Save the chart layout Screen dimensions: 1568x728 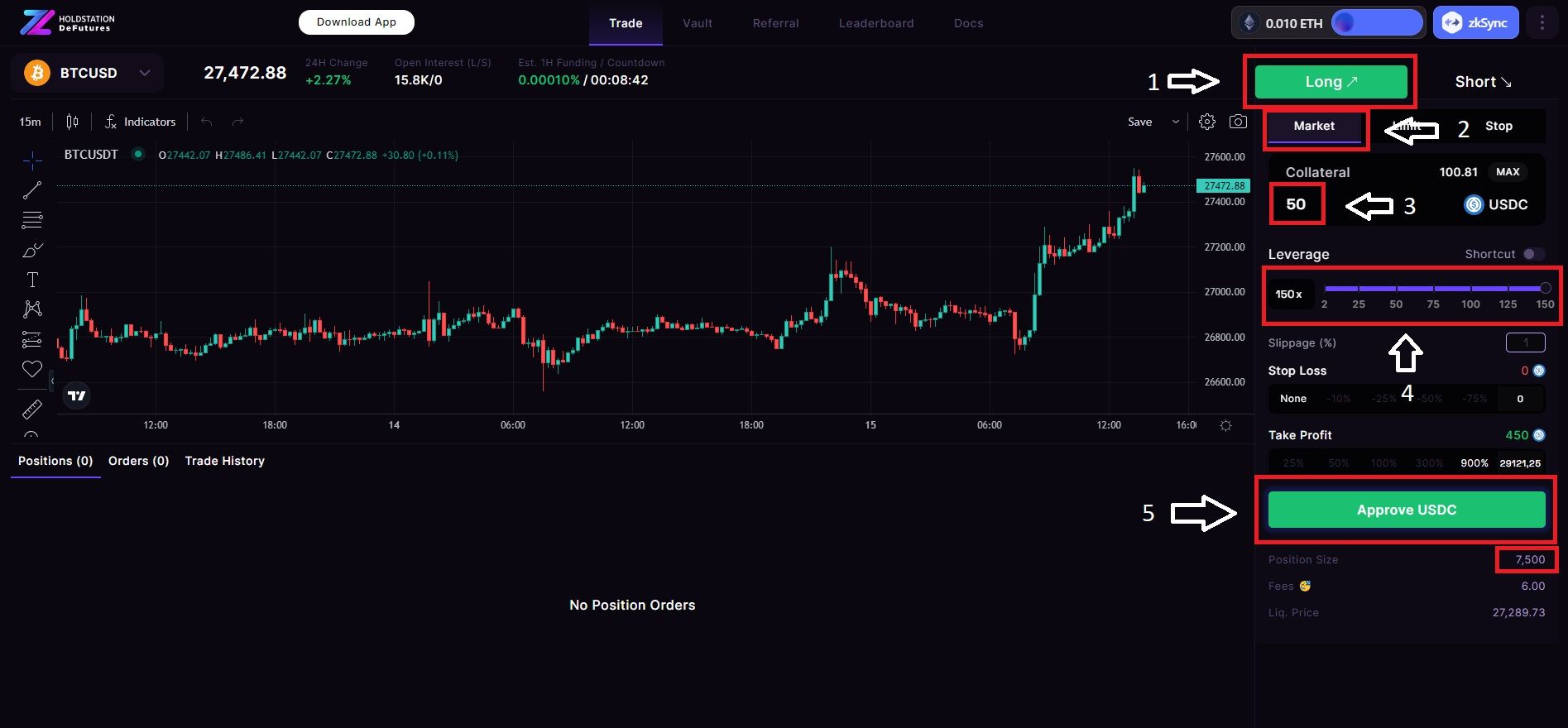pos(1139,122)
